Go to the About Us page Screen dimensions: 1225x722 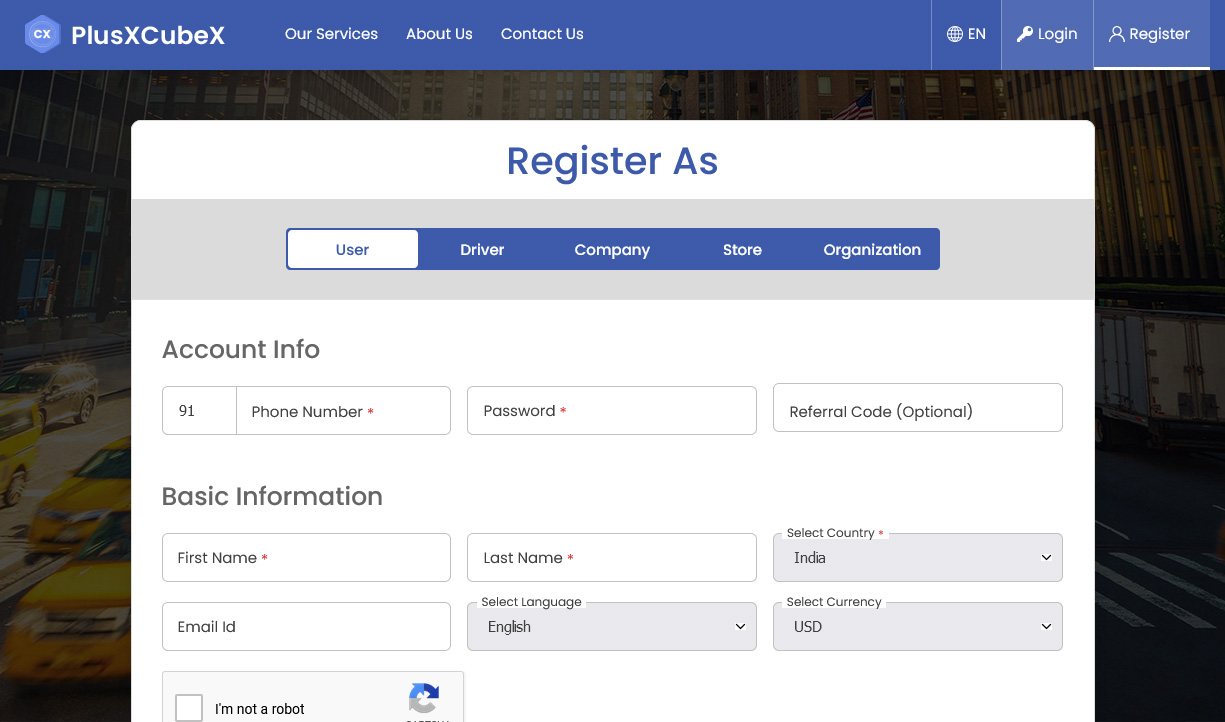point(439,34)
